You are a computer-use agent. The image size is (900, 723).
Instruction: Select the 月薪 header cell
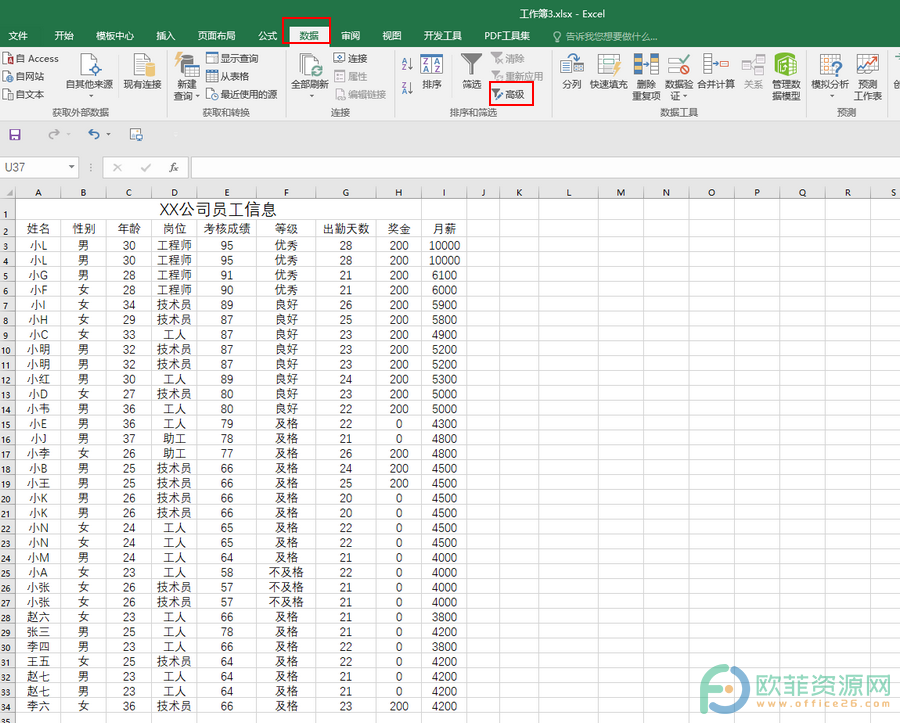[444, 229]
